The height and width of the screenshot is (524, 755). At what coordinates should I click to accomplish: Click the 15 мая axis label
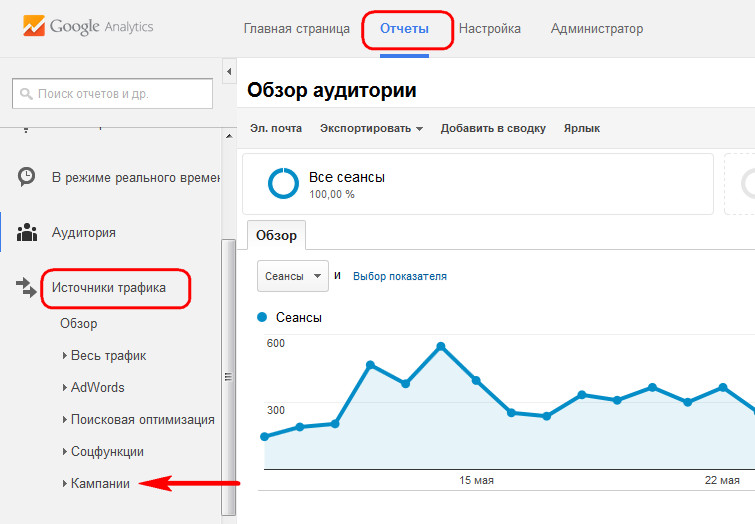click(476, 480)
